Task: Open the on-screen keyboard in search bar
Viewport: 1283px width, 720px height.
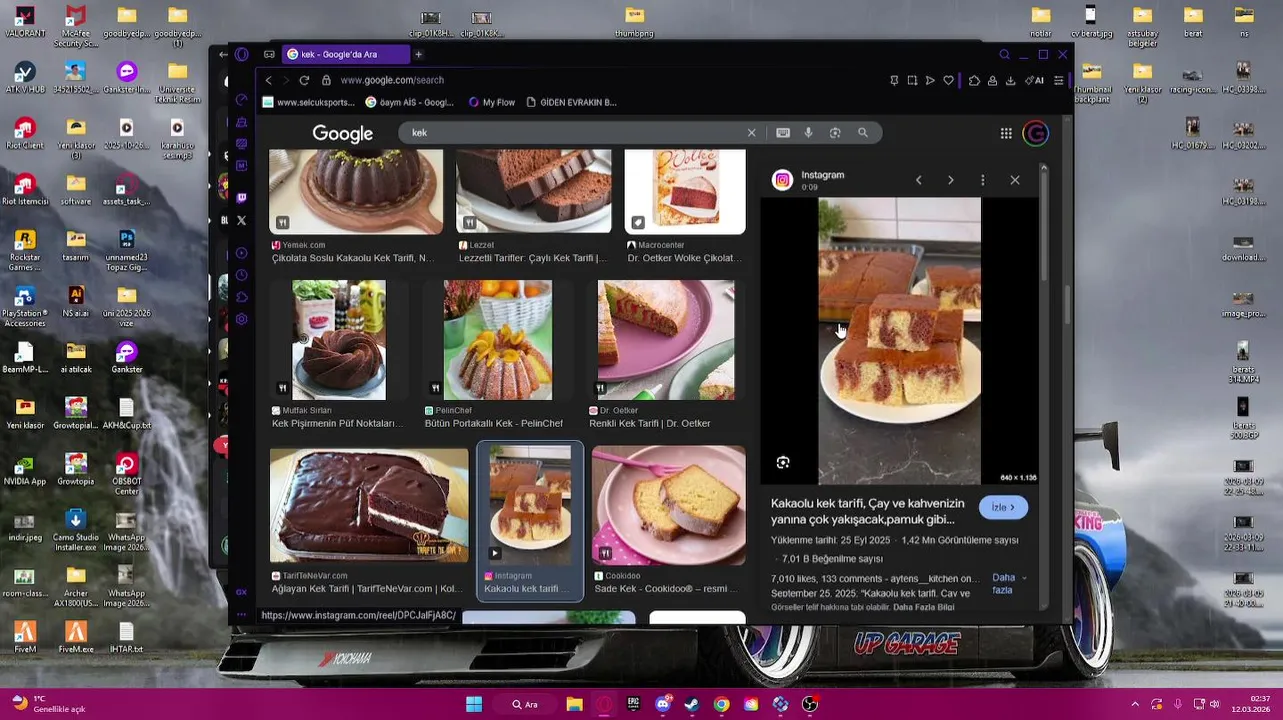Action: tap(783, 132)
